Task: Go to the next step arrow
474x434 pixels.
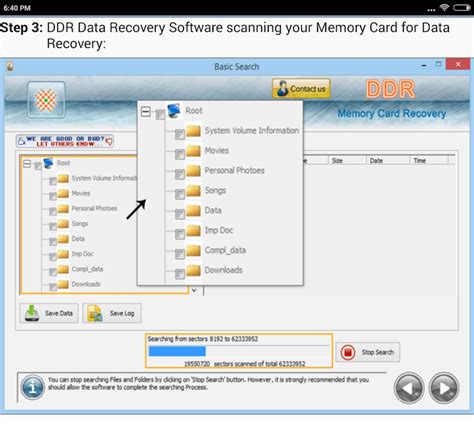Action: point(444,388)
